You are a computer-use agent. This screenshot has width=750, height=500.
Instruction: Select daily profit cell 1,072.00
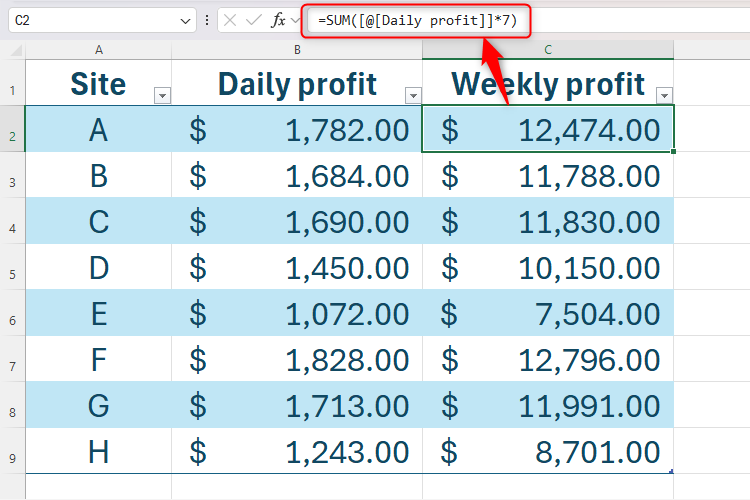[x=297, y=313]
